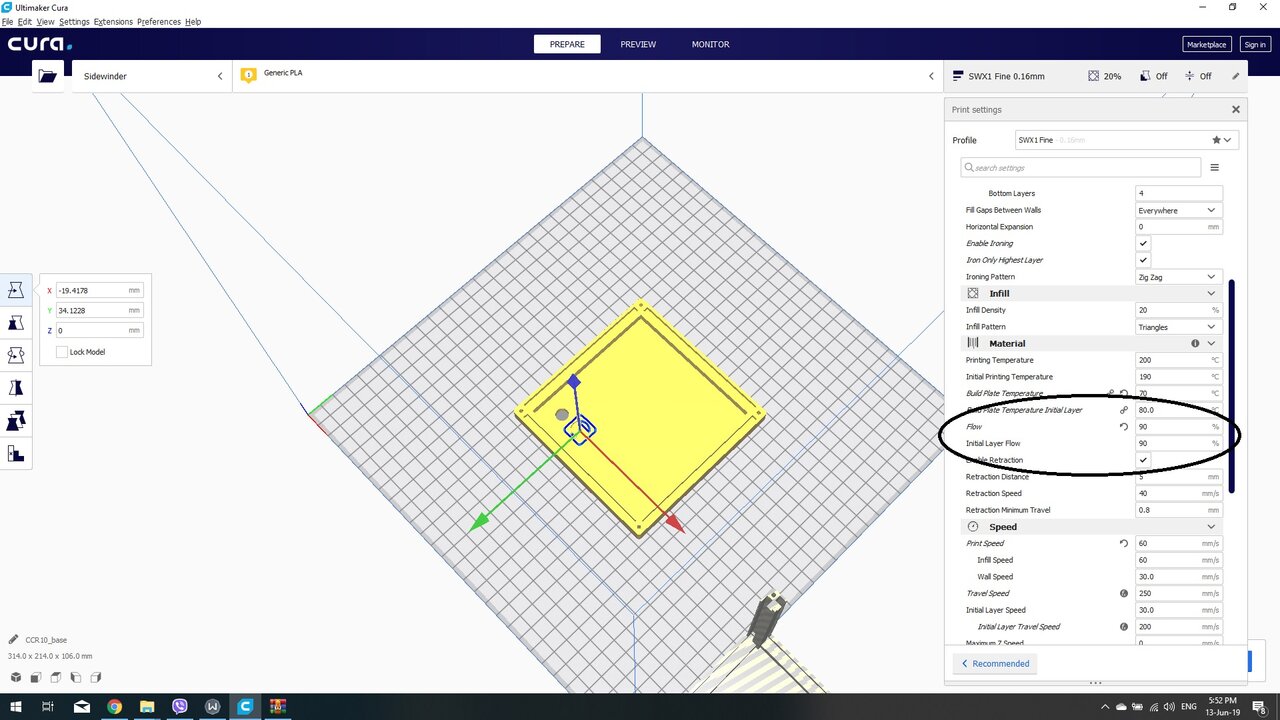The width and height of the screenshot is (1280, 720).
Task: Open Per Model Settings tool
Action: [x=16, y=422]
